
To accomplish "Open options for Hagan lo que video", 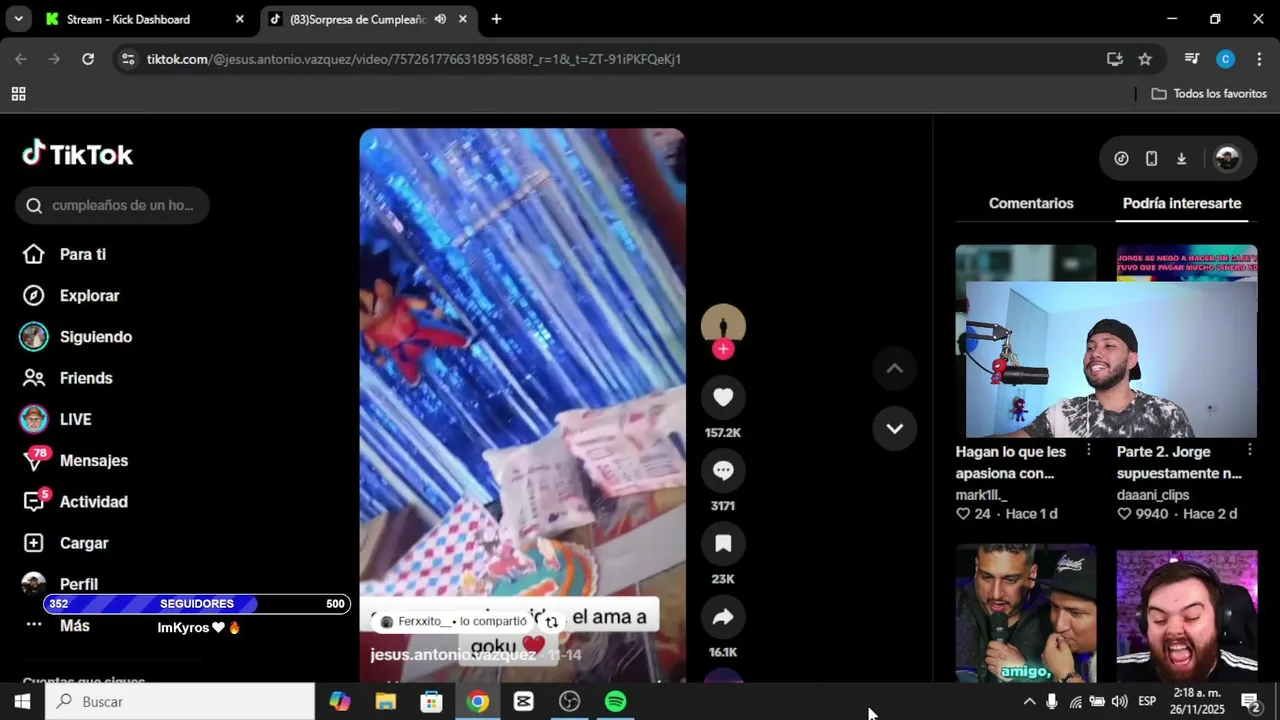I will (1089, 450).
